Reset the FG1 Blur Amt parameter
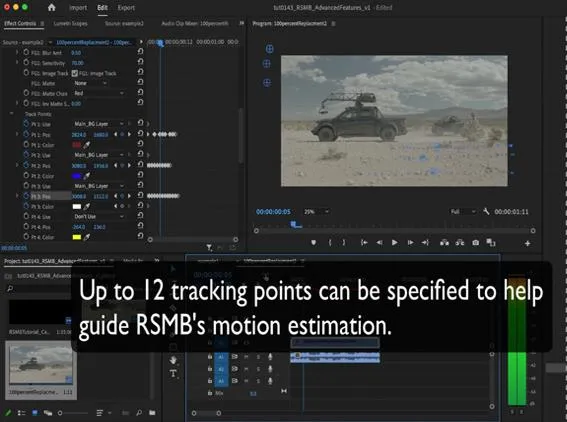567x422 pixels. coord(141,52)
